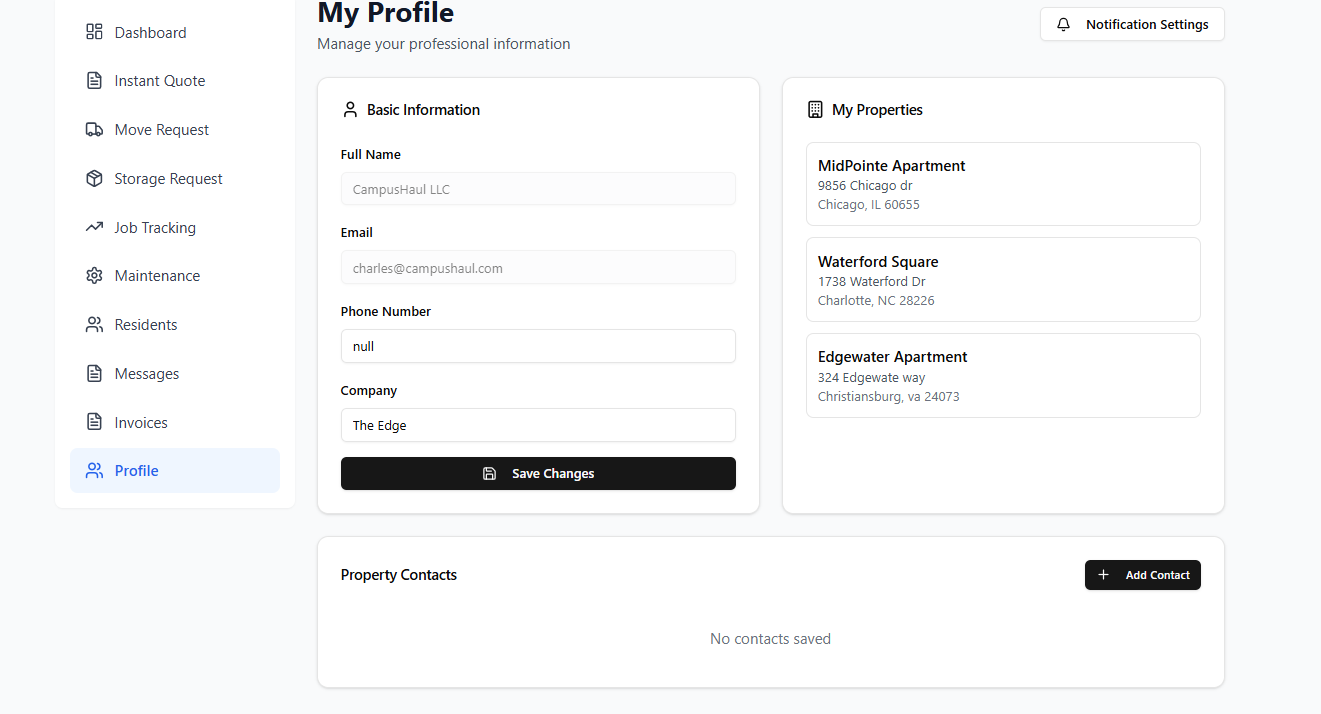Navigate to the Invoices section

pyautogui.click(x=140, y=422)
